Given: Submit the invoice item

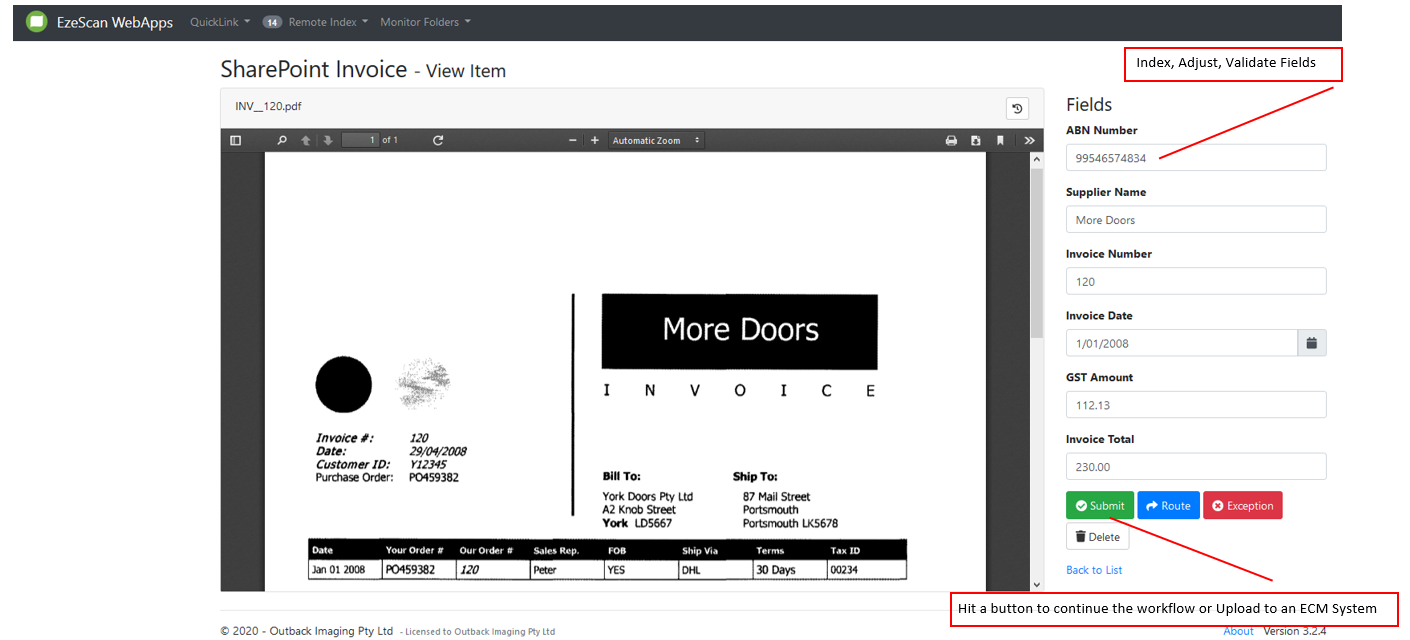Looking at the screenshot, I should click(1100, 506).
